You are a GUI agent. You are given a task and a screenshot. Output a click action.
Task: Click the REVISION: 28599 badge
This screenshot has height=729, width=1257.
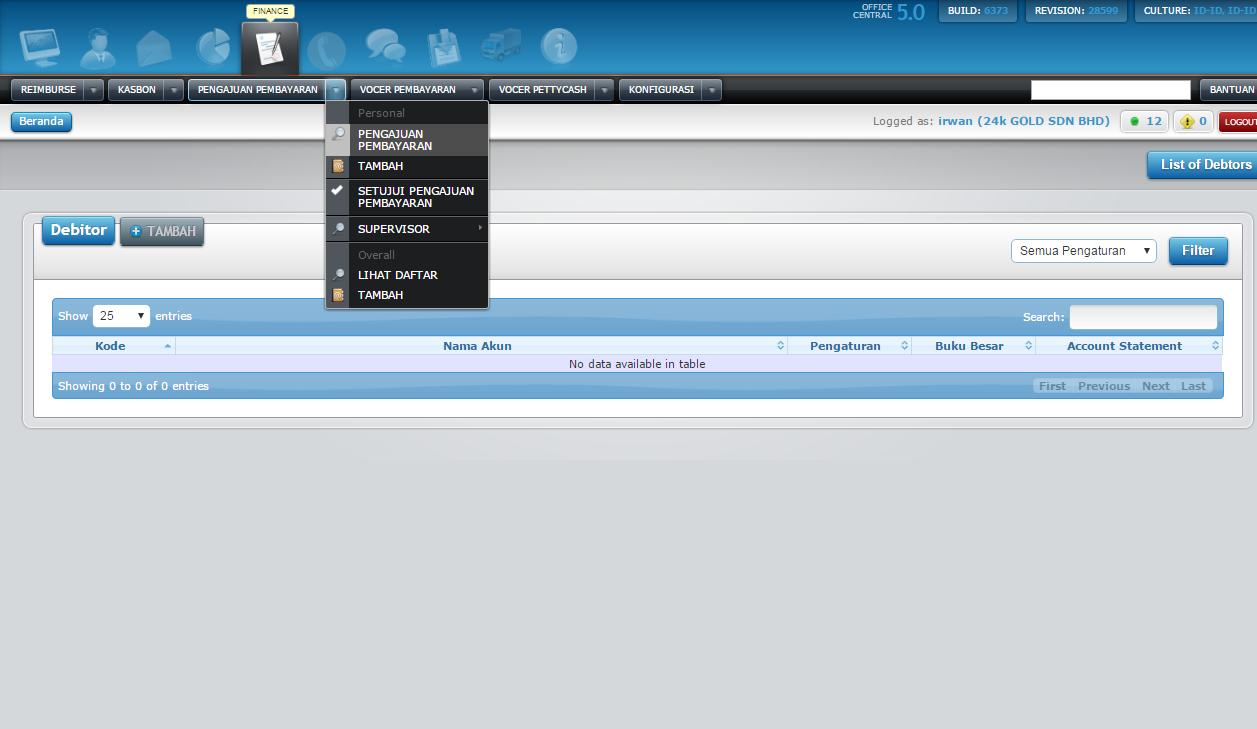1077,11
